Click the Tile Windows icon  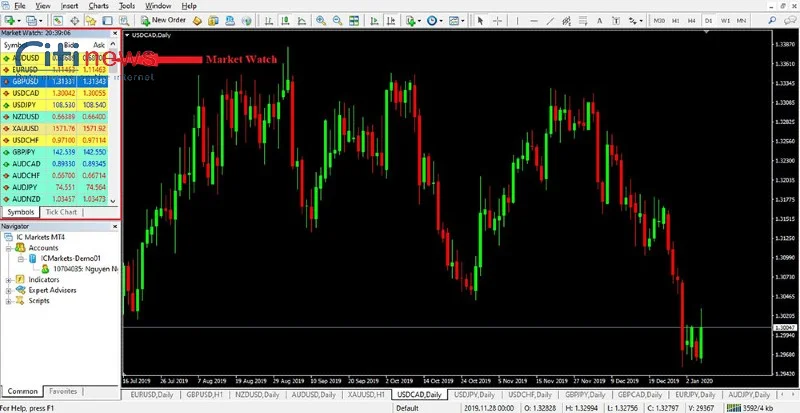tap(354, 20)
